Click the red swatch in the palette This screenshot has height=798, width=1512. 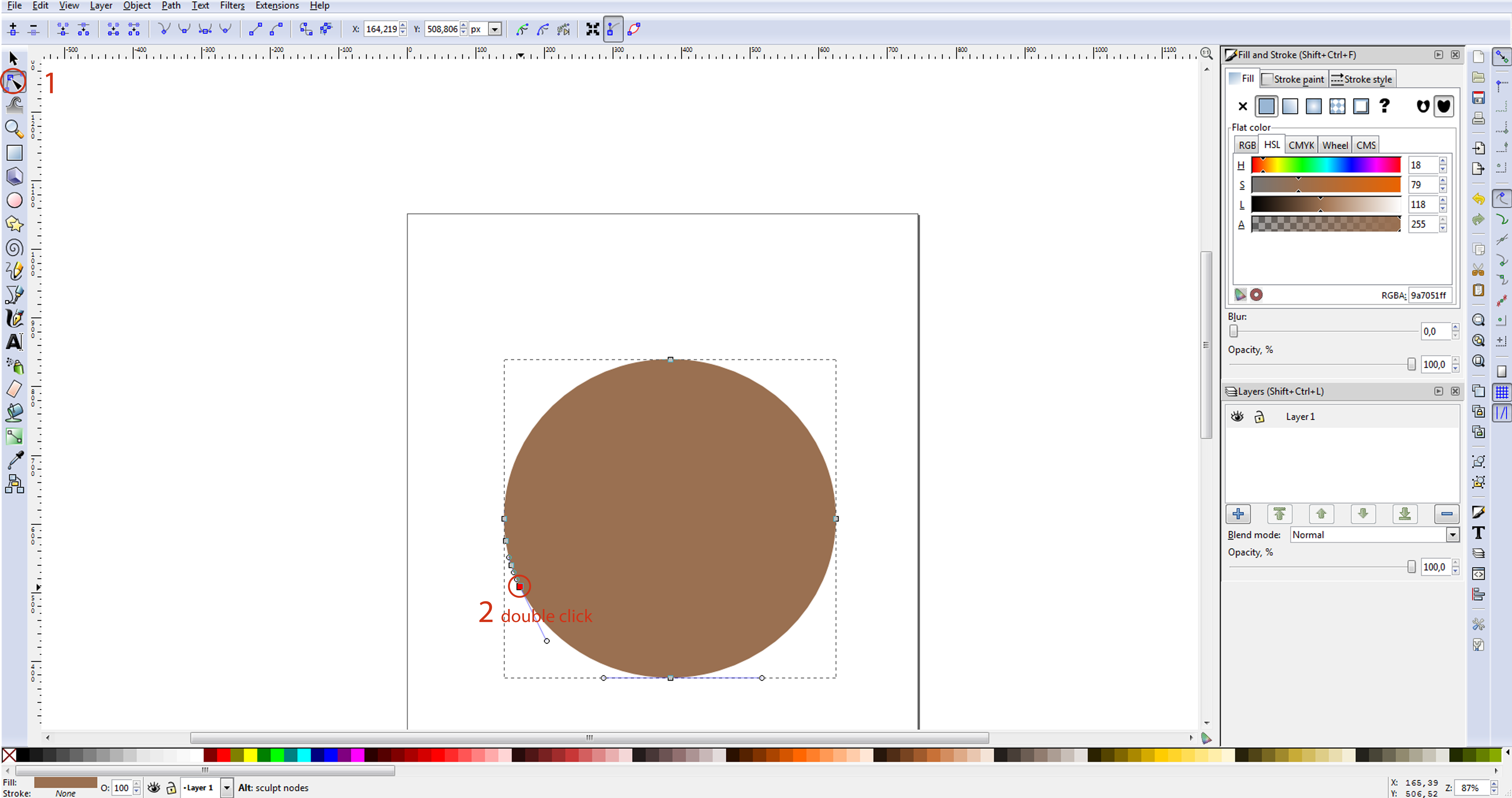pyautogui.click(x=224, y=755)
